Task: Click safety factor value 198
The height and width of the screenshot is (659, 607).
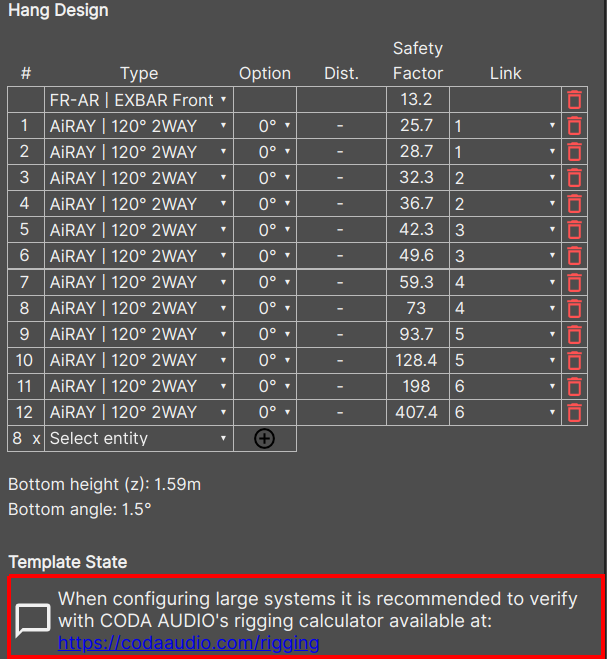Action: (x=416, y=386)
